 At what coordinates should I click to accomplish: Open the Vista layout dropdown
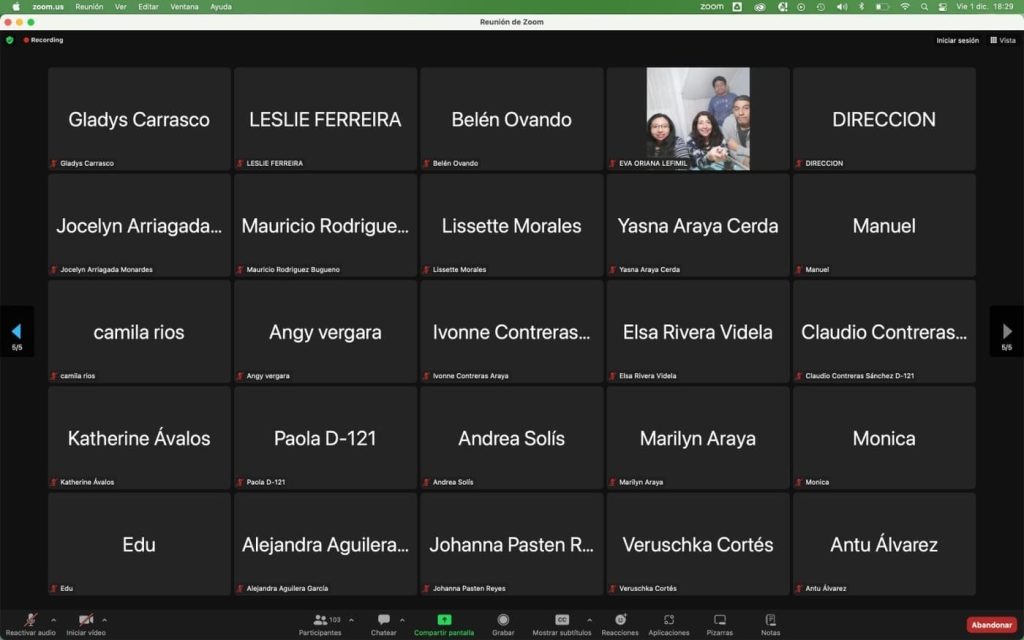1002,40
